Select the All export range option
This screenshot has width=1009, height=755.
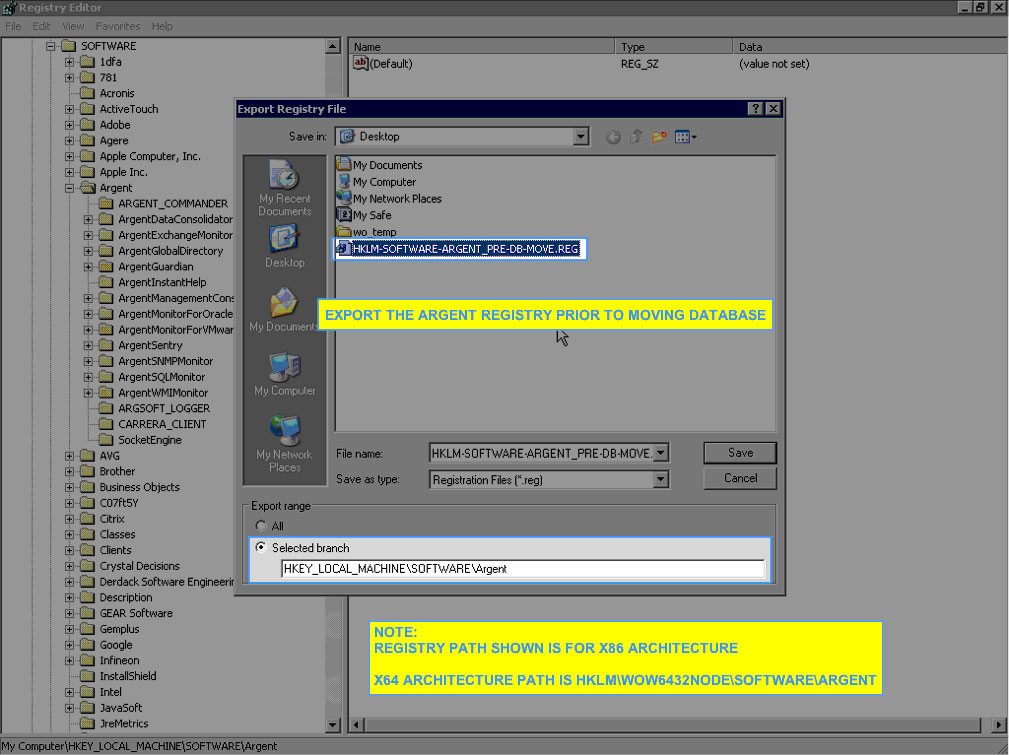point(262,526)
